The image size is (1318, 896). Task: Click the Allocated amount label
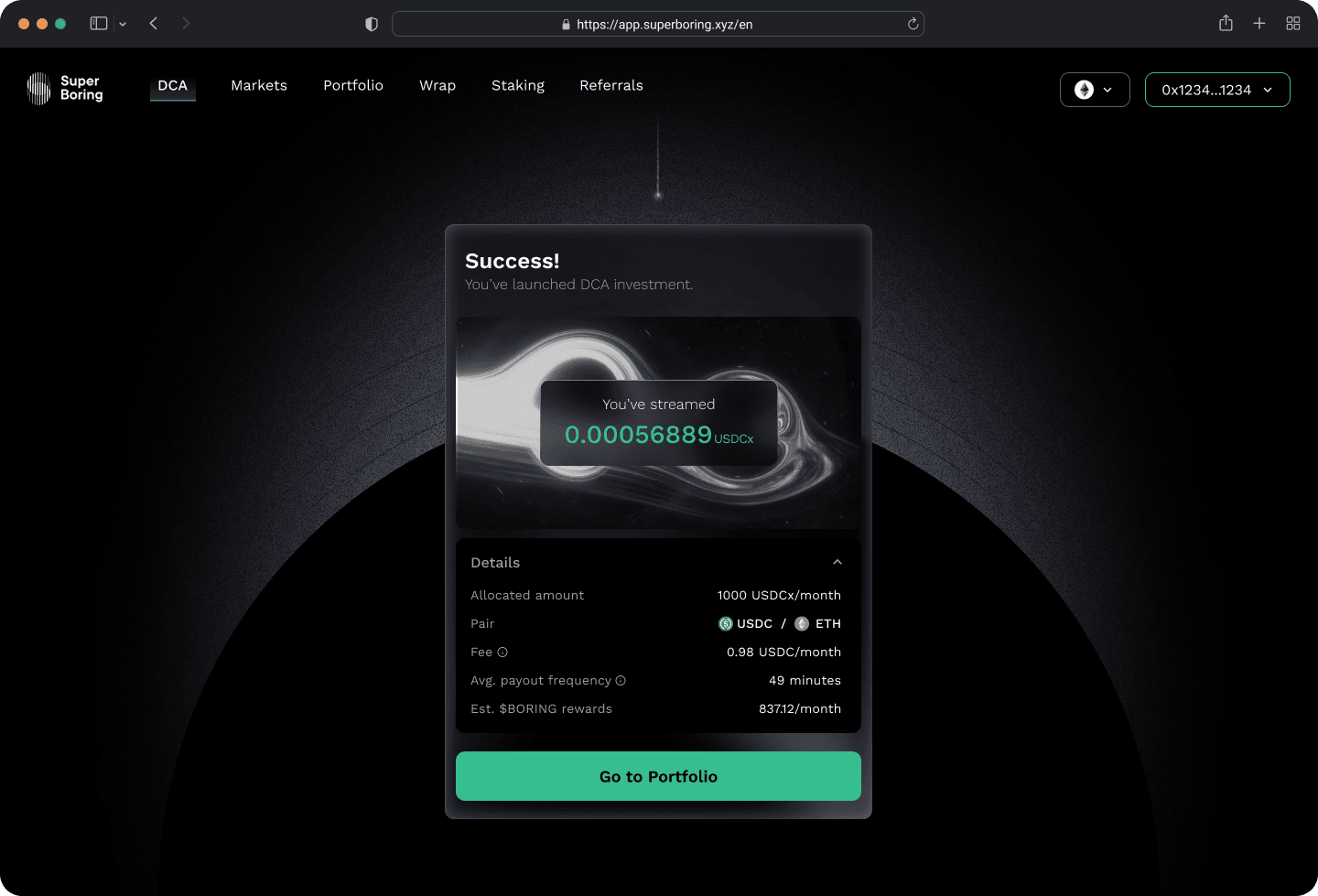(527, 596)
